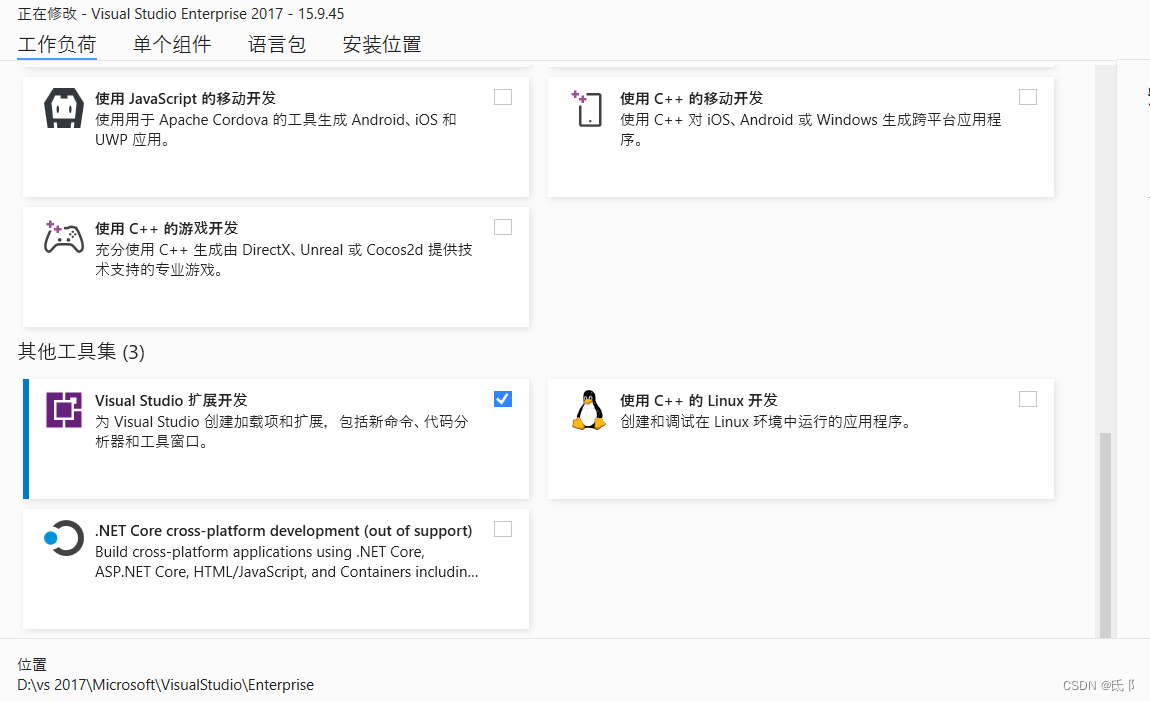Switch to the 安装位置 tab
The height and width of the screenshot is (701, 1150).
click(x=382, y=45)
